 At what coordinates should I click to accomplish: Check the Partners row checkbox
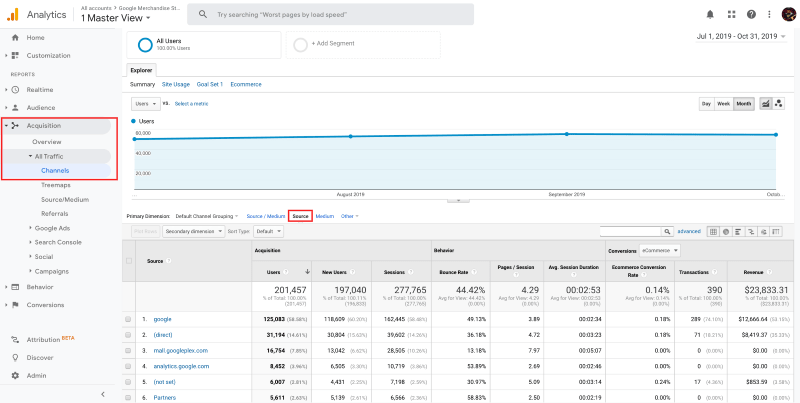128,398
